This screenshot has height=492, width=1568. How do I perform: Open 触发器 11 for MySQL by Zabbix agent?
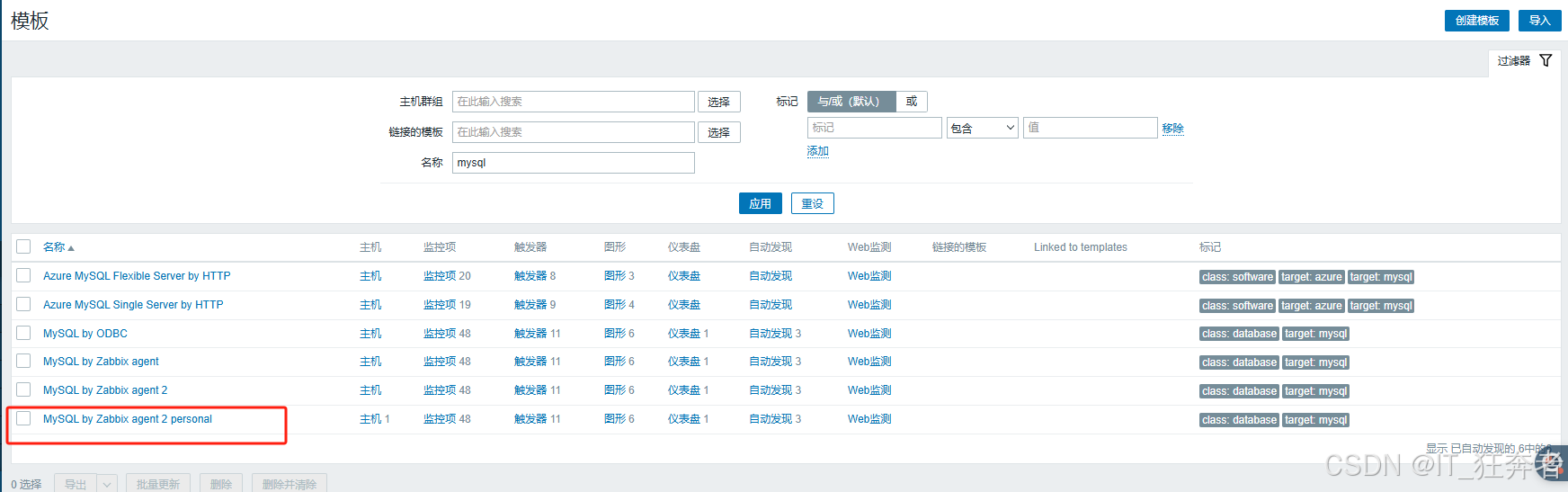pyautogui.click(x=530, y=362)
